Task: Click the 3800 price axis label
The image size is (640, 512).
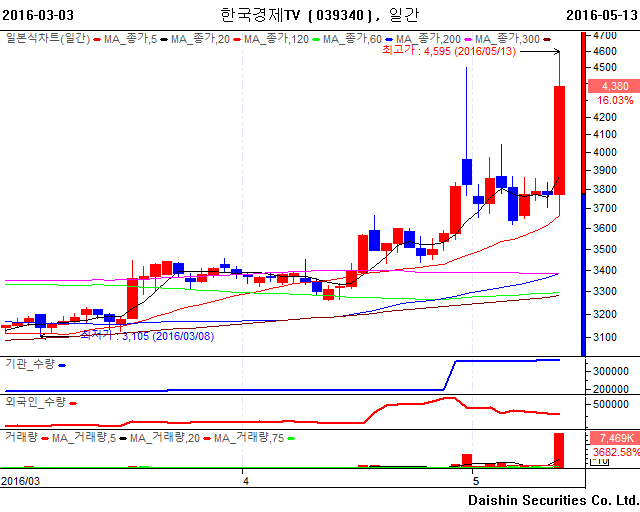Action: coord(605,189)
